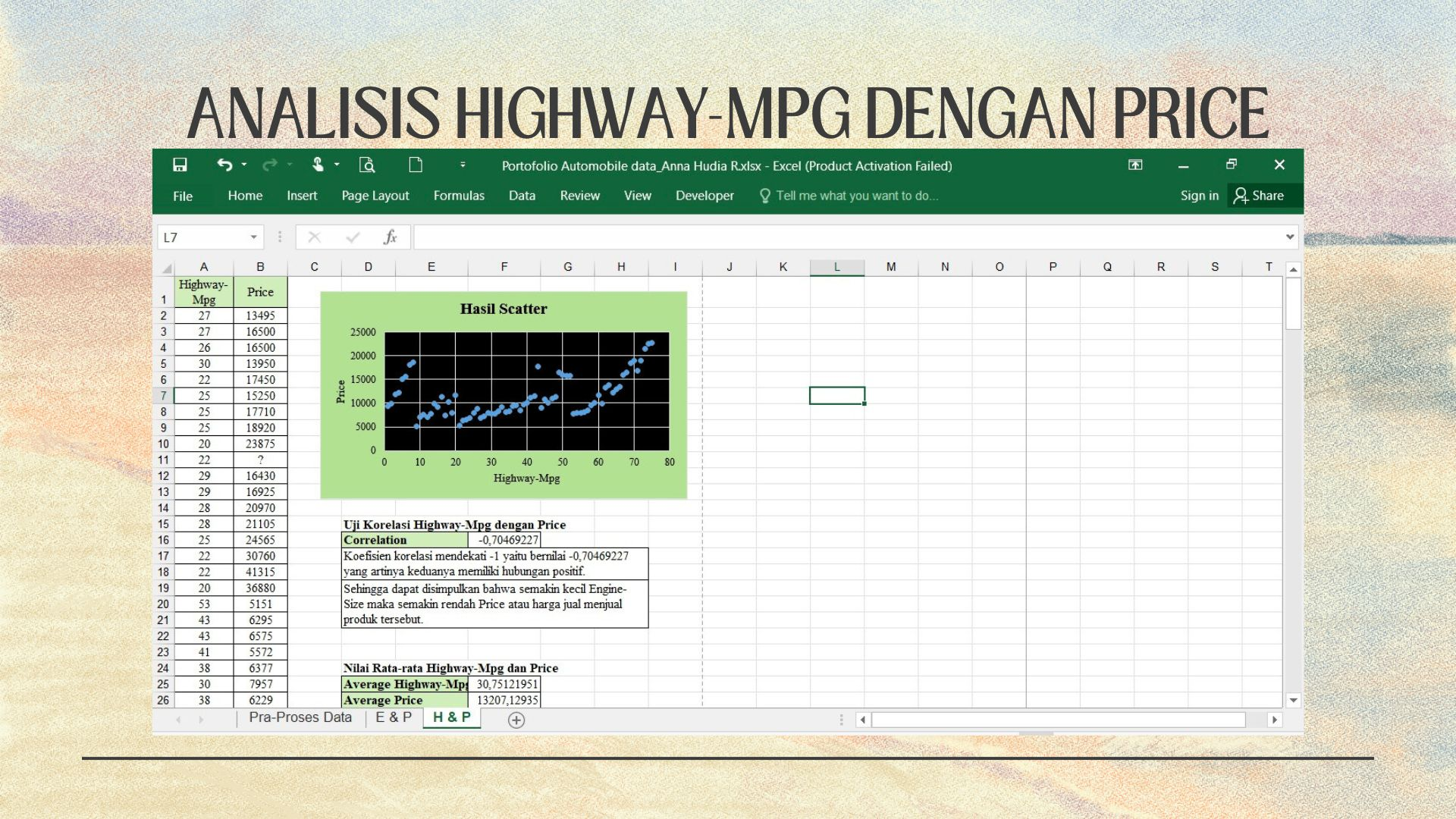
Task: Click next sheet navigation arrow
Action: coord(201,720)
